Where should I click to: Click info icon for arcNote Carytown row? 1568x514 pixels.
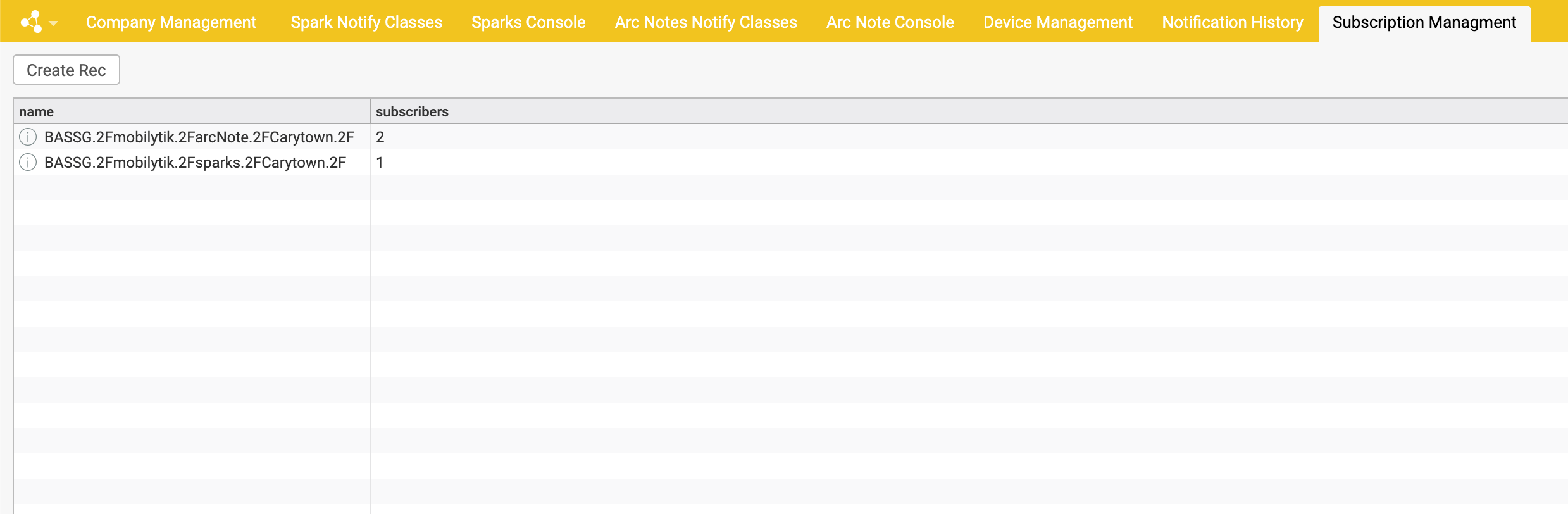pyautogui.click(x=28, y=137)
